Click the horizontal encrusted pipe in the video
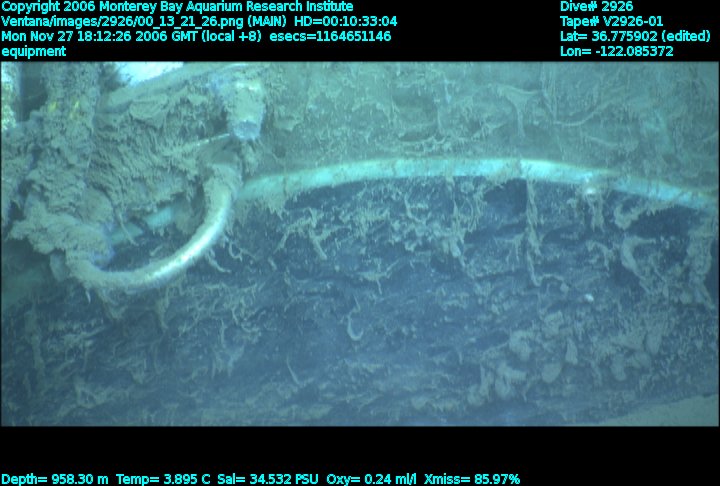This screenshot has height=486, width=720. [x=420, y=171]
